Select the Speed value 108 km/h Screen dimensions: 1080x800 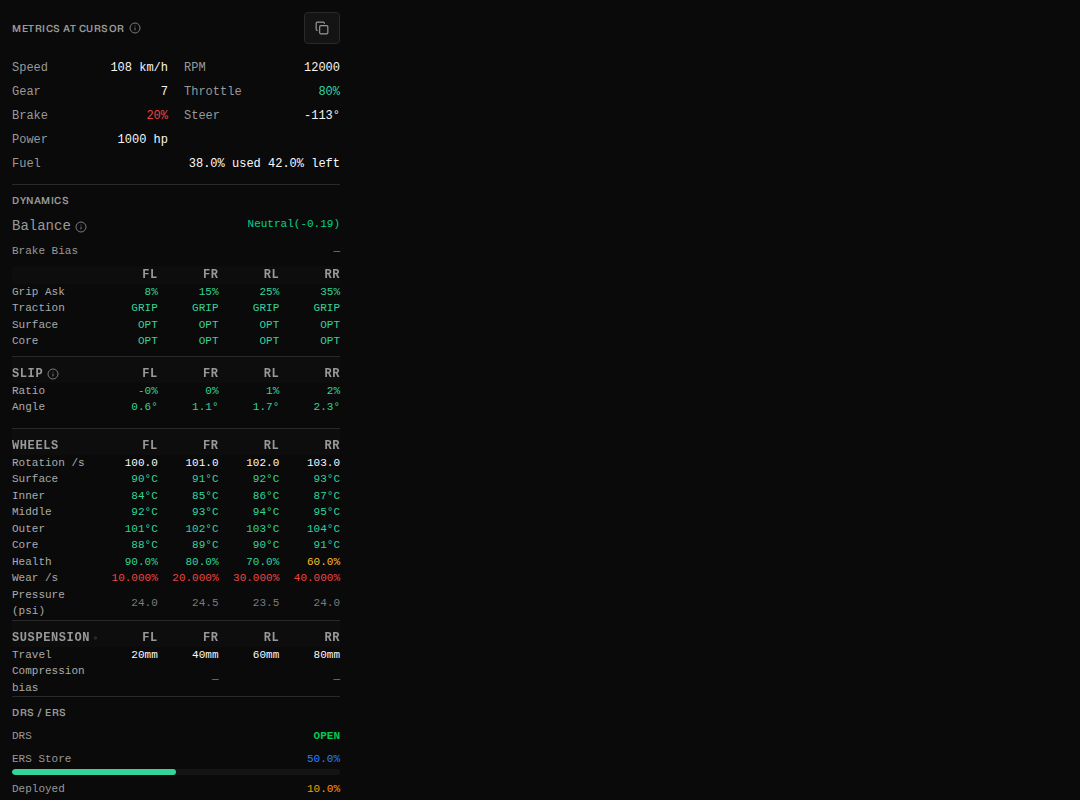tap(139, 67)
